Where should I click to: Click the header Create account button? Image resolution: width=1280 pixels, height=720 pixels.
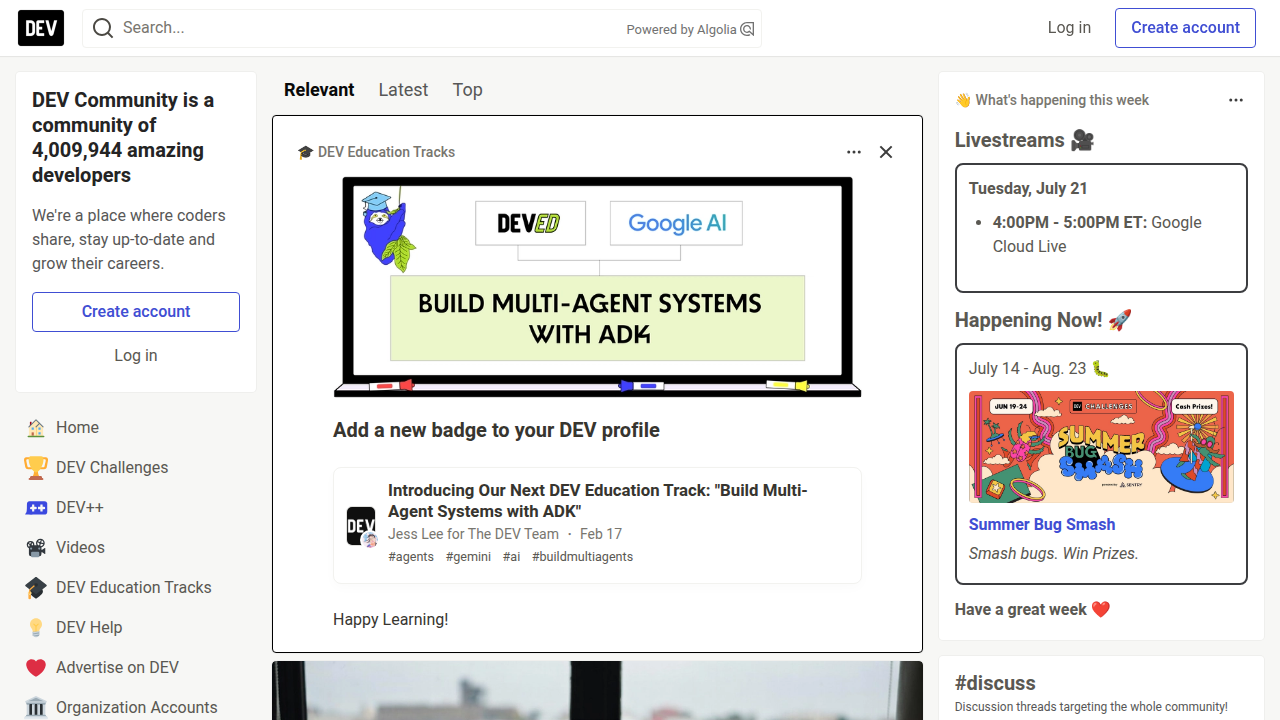click(1185, 28)
